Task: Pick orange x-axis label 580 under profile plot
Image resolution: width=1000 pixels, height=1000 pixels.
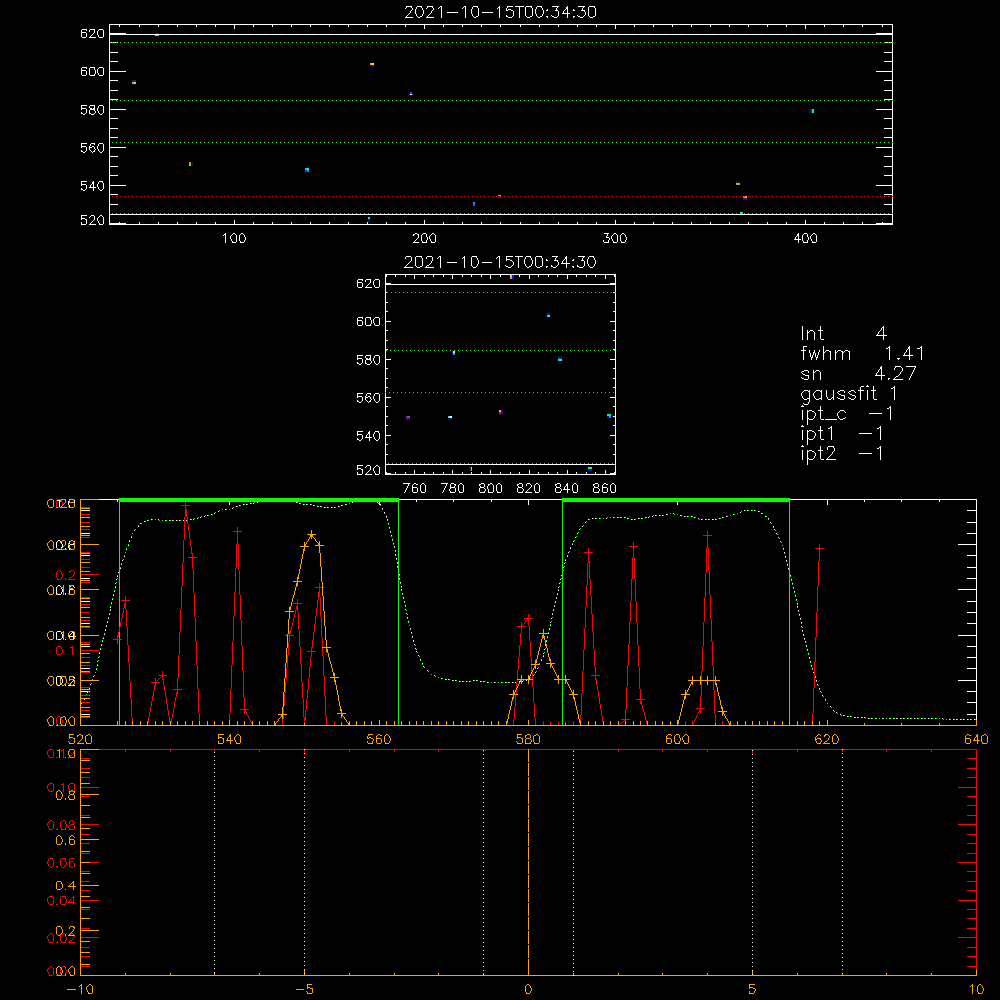Action: (528, 739)
